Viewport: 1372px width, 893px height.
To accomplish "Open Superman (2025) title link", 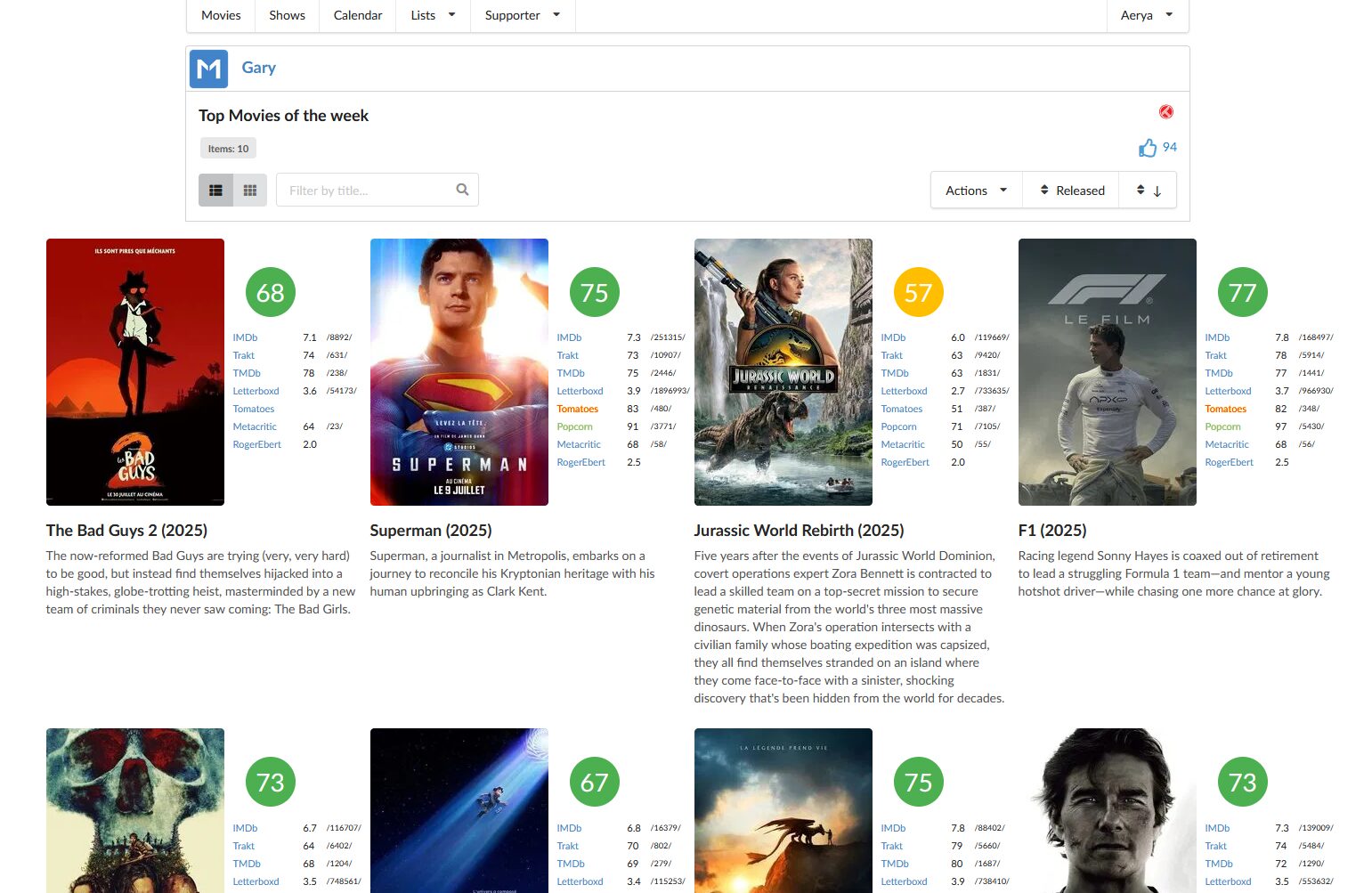I will pyautogui.click(x=431, y=531).
